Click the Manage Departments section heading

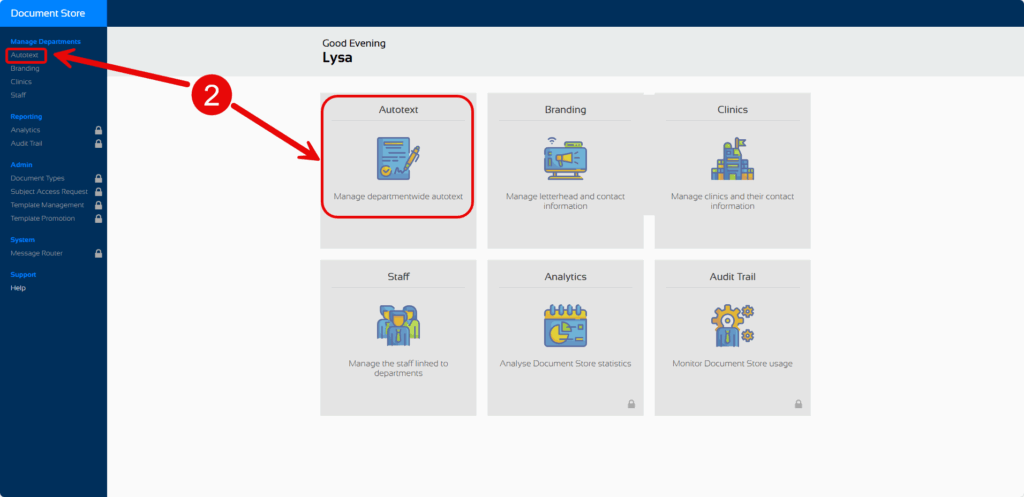tap(46, 42)
